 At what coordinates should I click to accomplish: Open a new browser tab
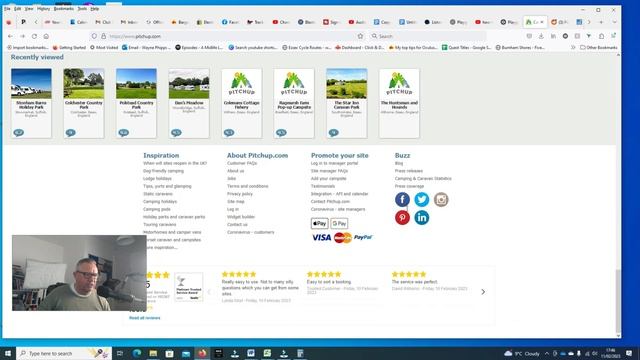click(x=601, y=22)
